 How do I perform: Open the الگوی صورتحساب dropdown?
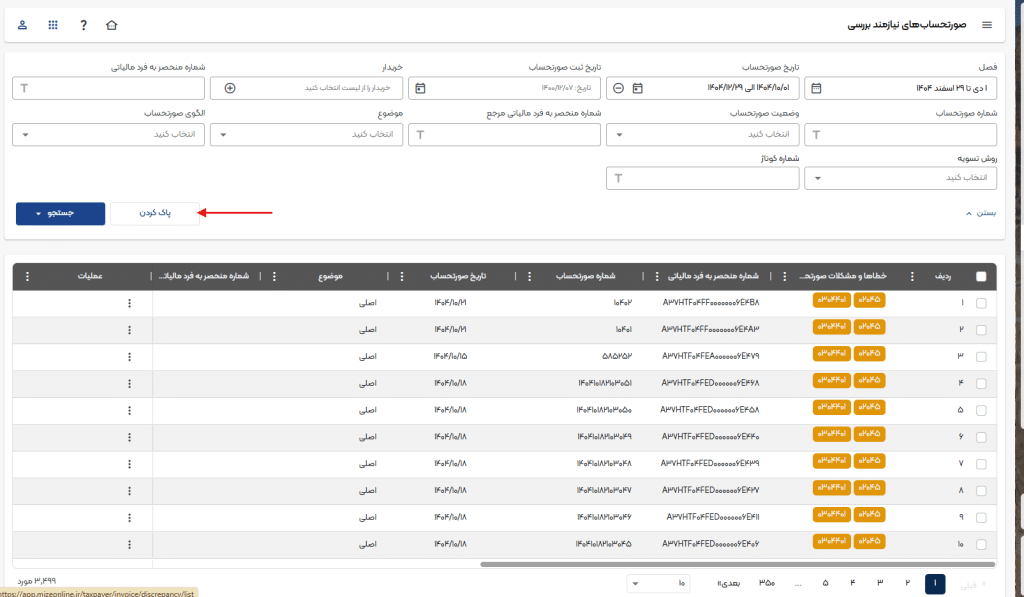pos(110,134)
